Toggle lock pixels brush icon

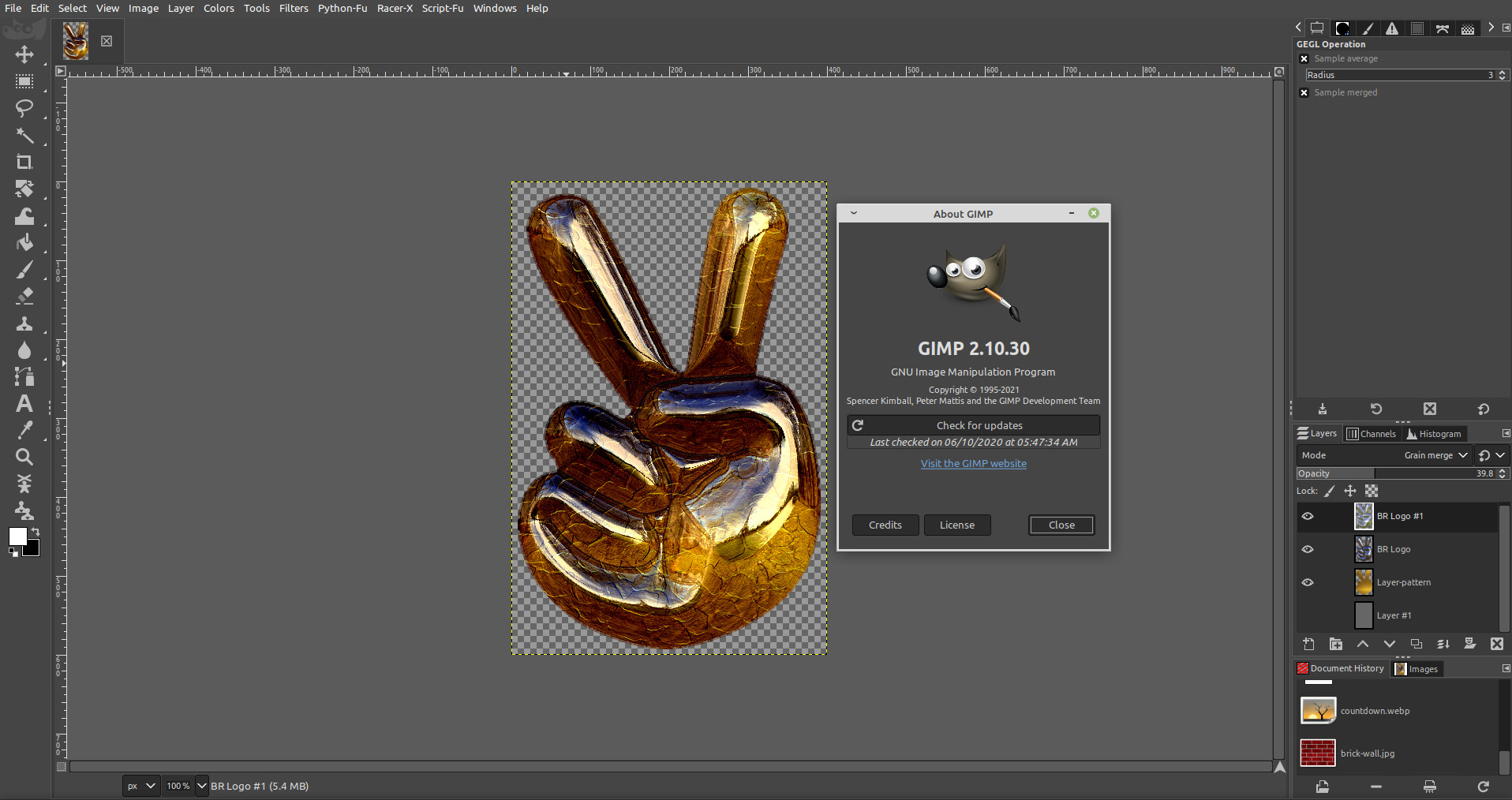(1330, 491)
